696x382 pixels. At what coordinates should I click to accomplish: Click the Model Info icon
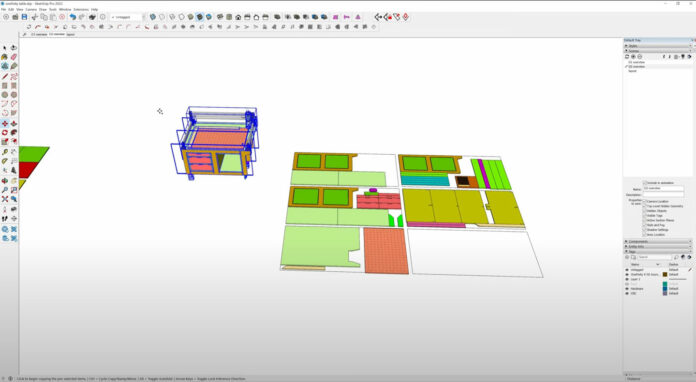tap(103, 17)
